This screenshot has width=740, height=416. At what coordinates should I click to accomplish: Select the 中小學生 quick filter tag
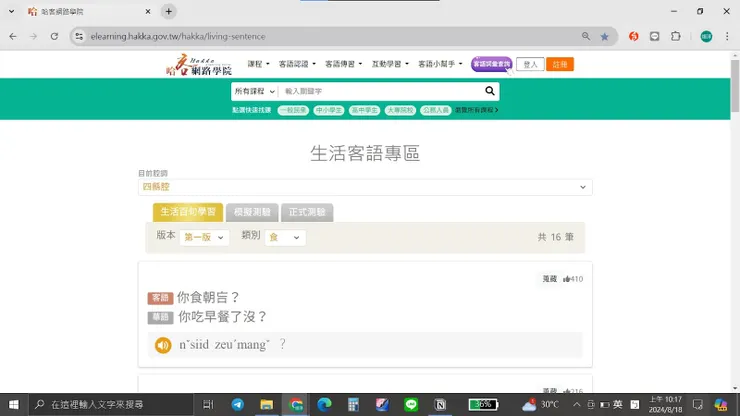coord(328,110)
